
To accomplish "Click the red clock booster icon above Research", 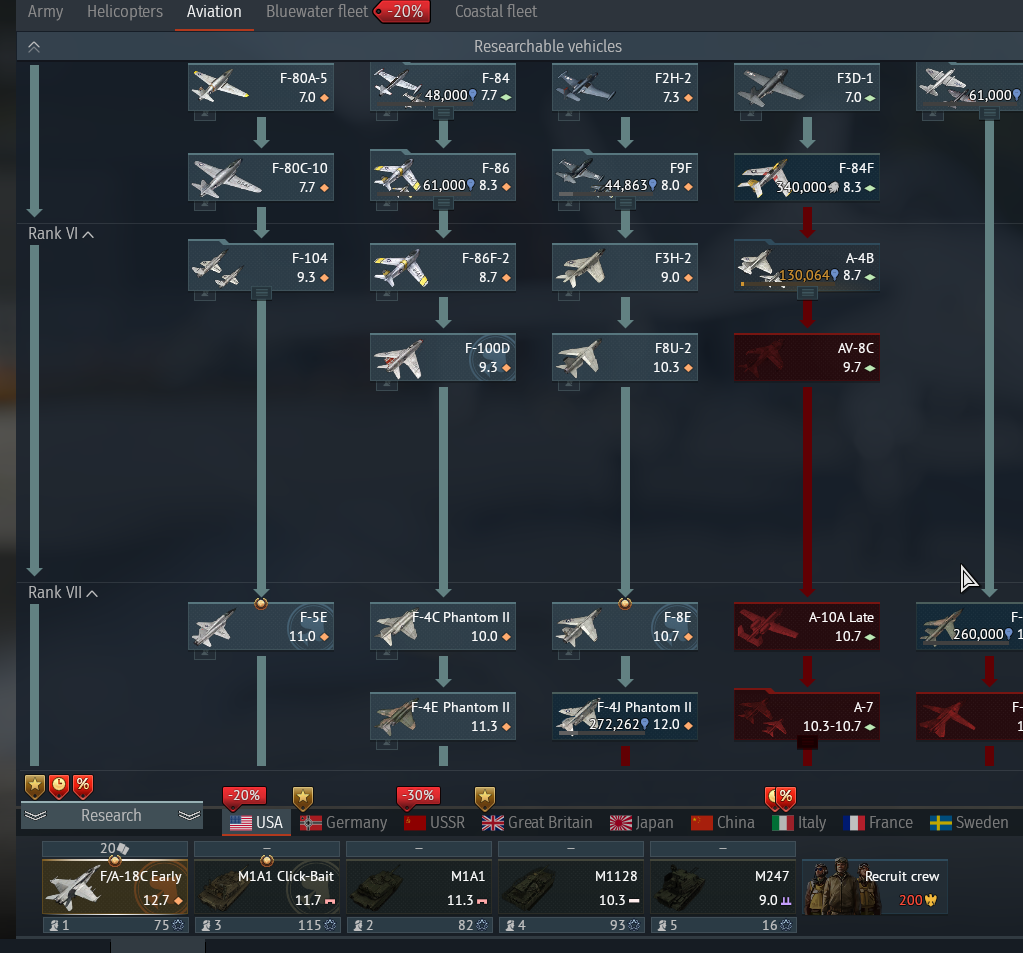I will [59, 786].
